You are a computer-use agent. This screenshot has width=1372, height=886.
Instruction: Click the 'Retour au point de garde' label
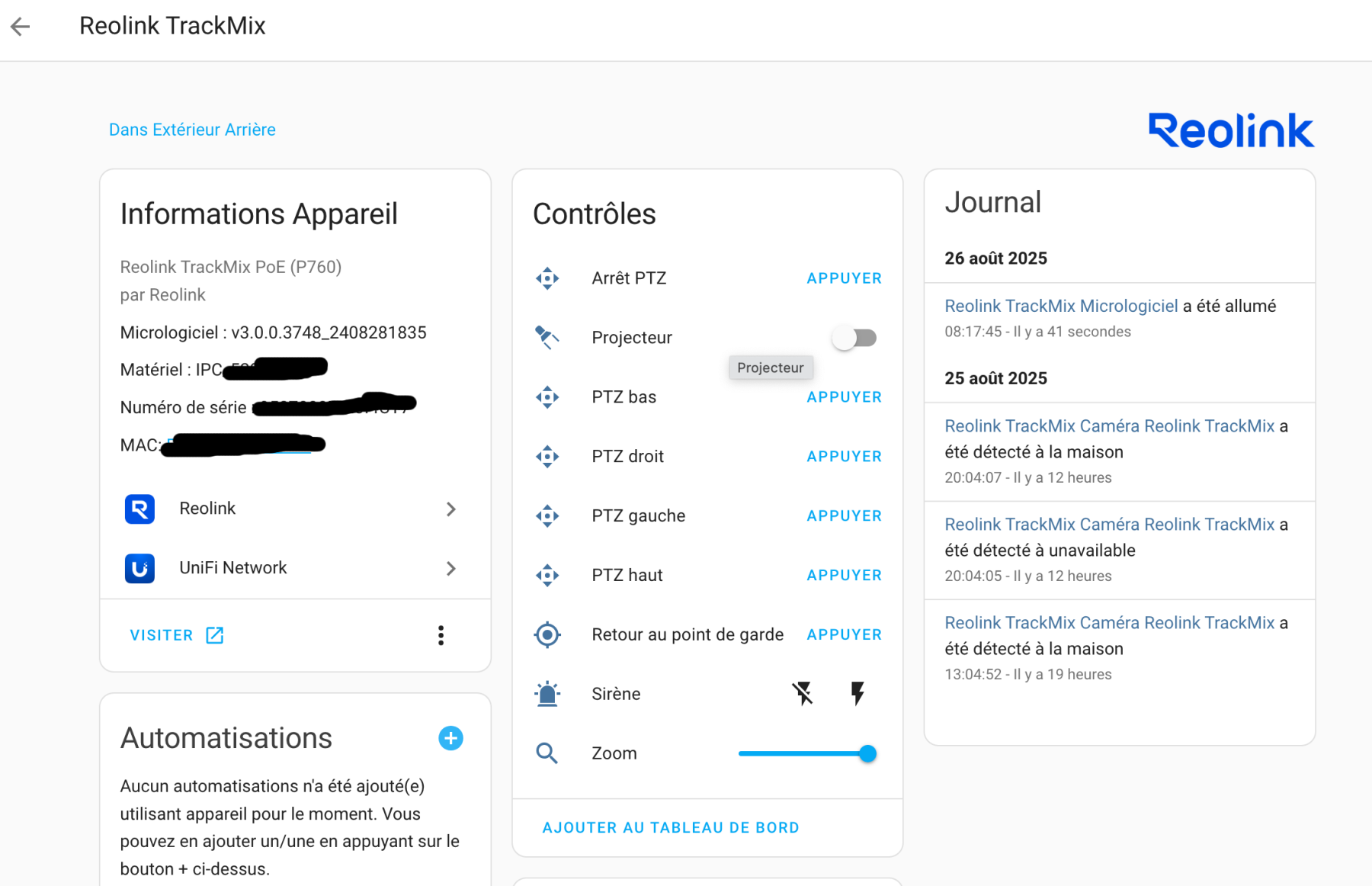click(x=688, y=635)
